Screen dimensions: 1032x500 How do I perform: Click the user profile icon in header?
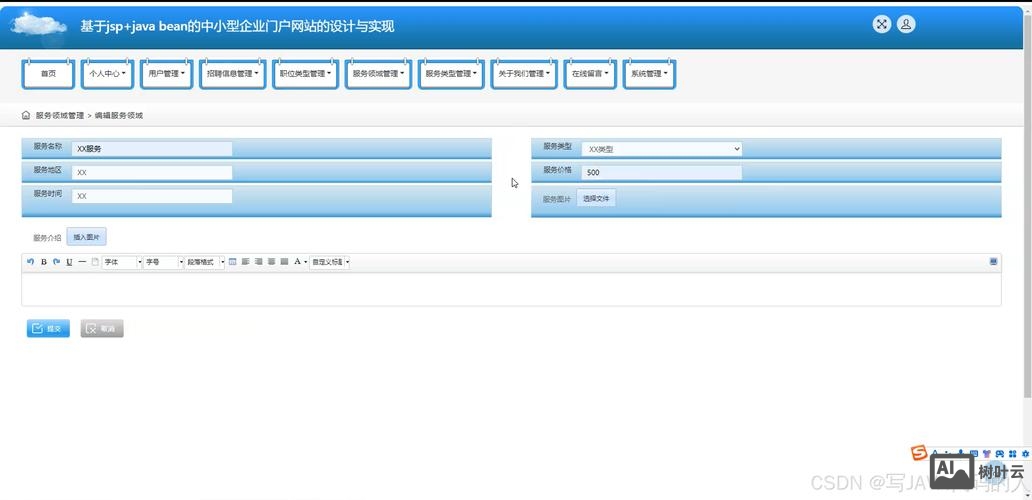(906, 25)
